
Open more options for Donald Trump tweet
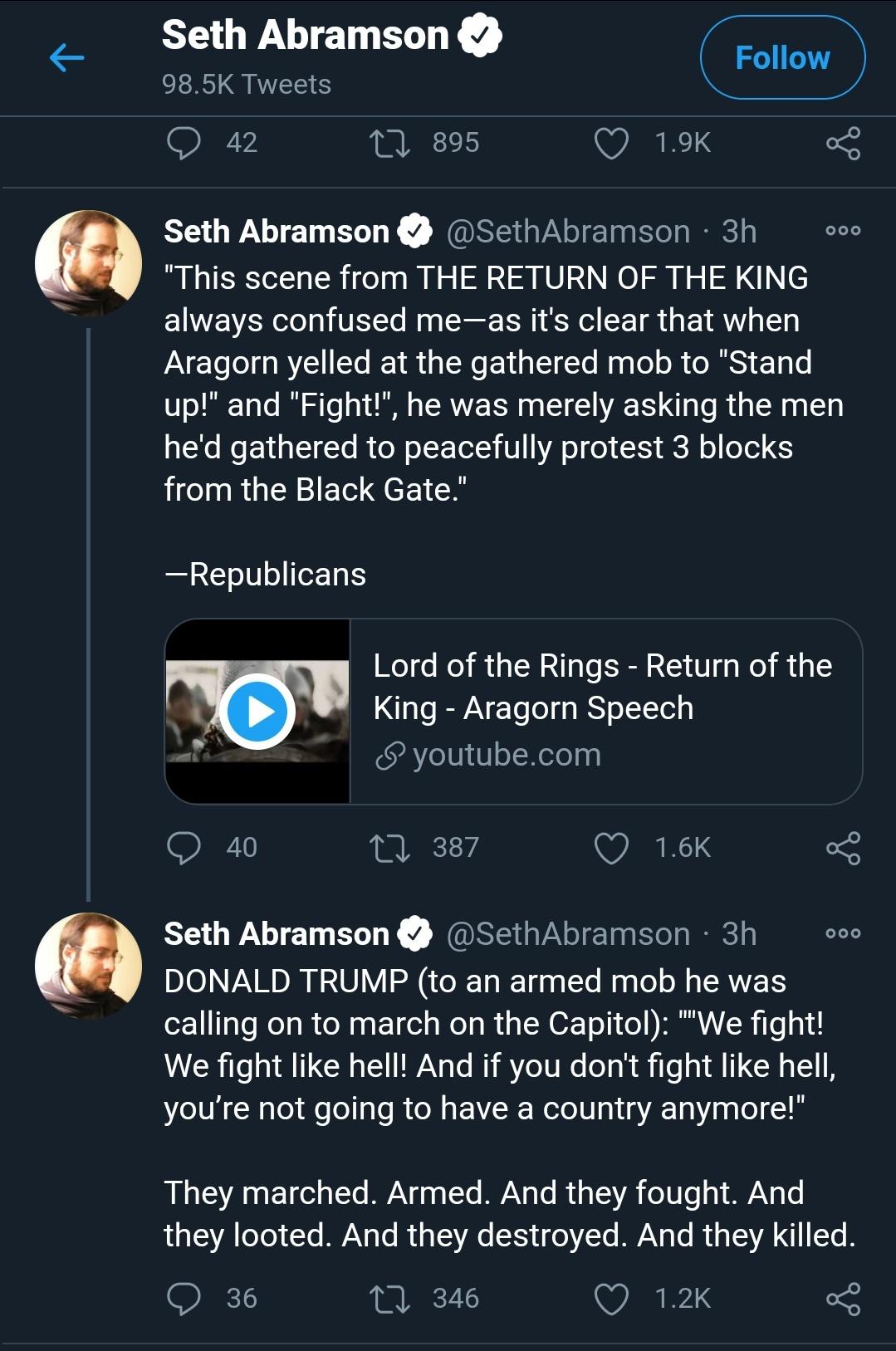tap(843, 933)
